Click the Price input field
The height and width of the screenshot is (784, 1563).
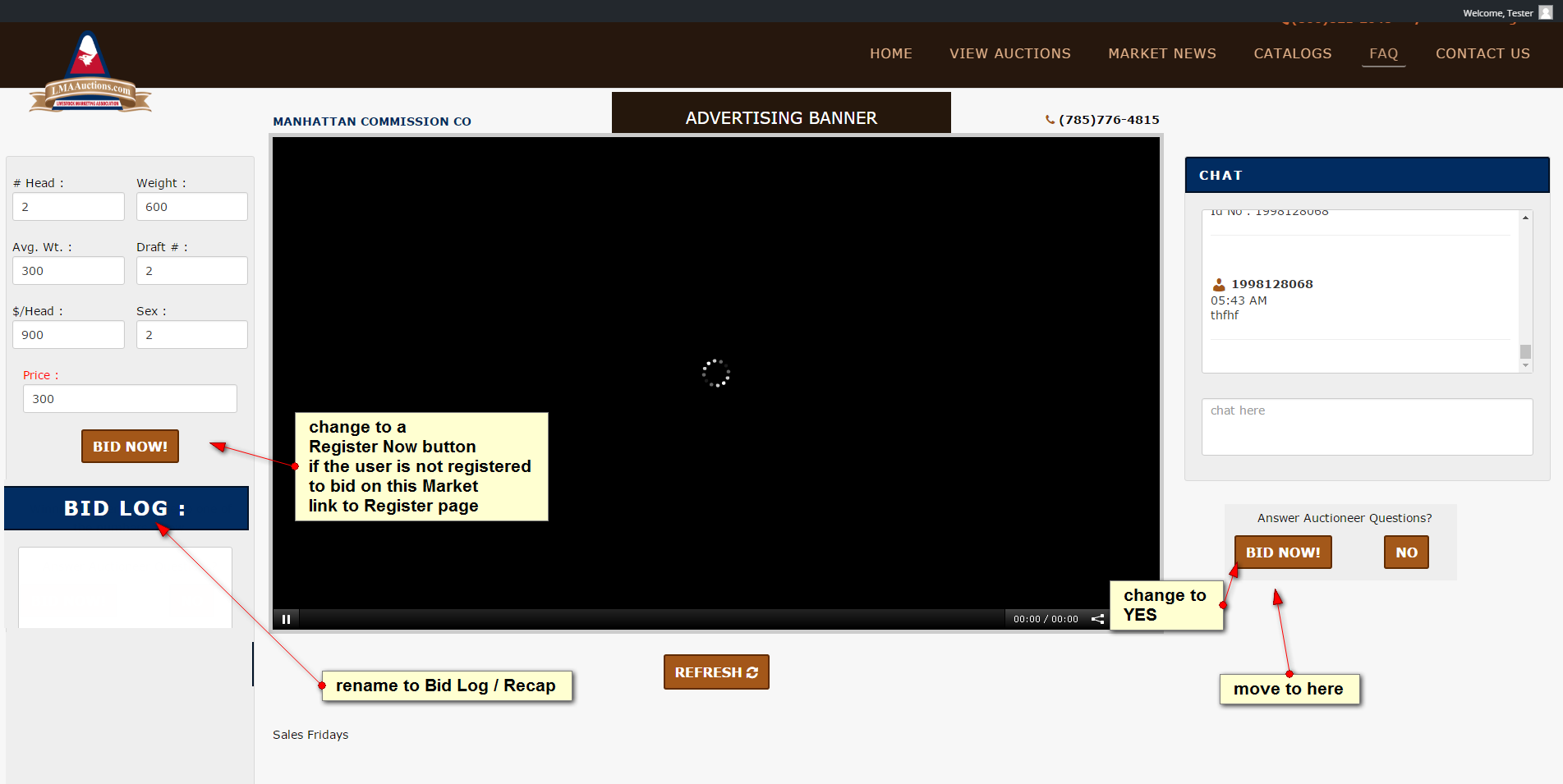[x=130, y=399]
